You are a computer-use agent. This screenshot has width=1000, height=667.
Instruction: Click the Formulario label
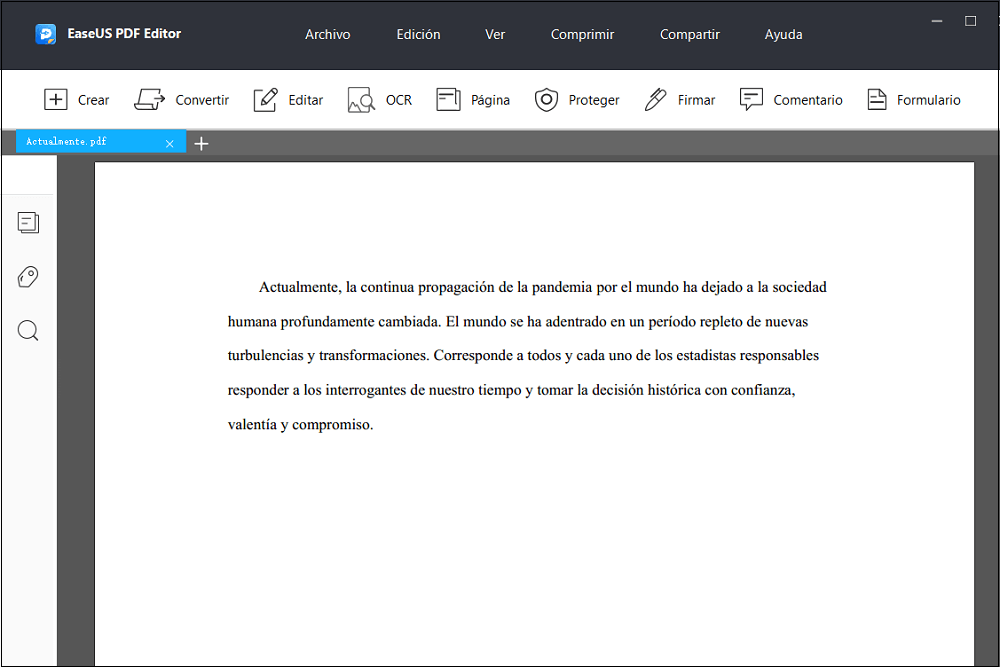(x=929, y=100)
